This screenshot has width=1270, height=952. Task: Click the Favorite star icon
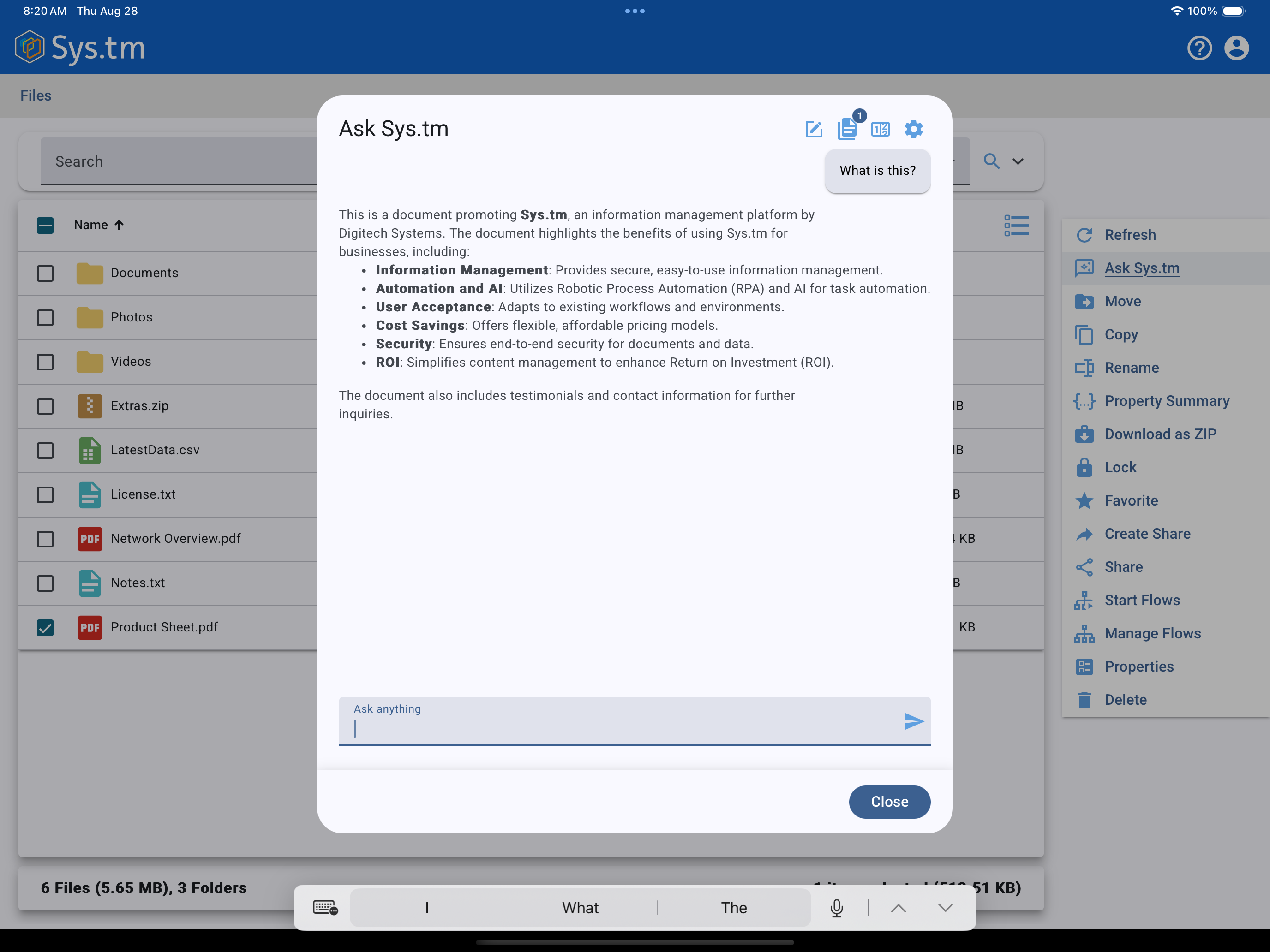pyautogui.click(x=1084, y=500)
